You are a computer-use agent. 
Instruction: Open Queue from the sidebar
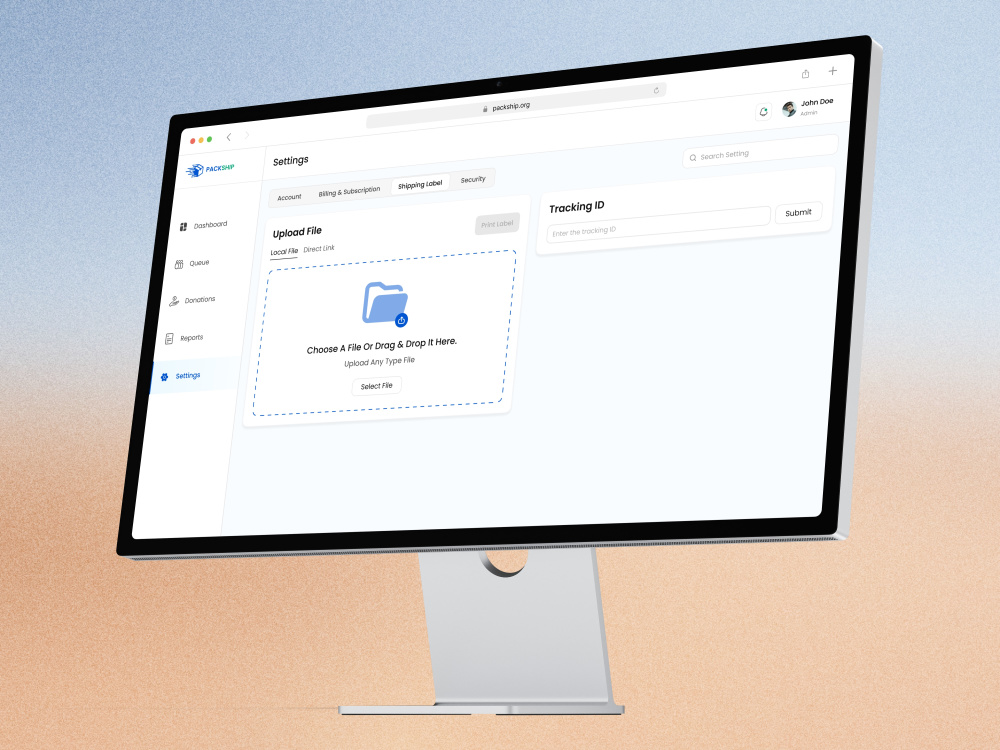pyautogui.click(x=199, y=263)
